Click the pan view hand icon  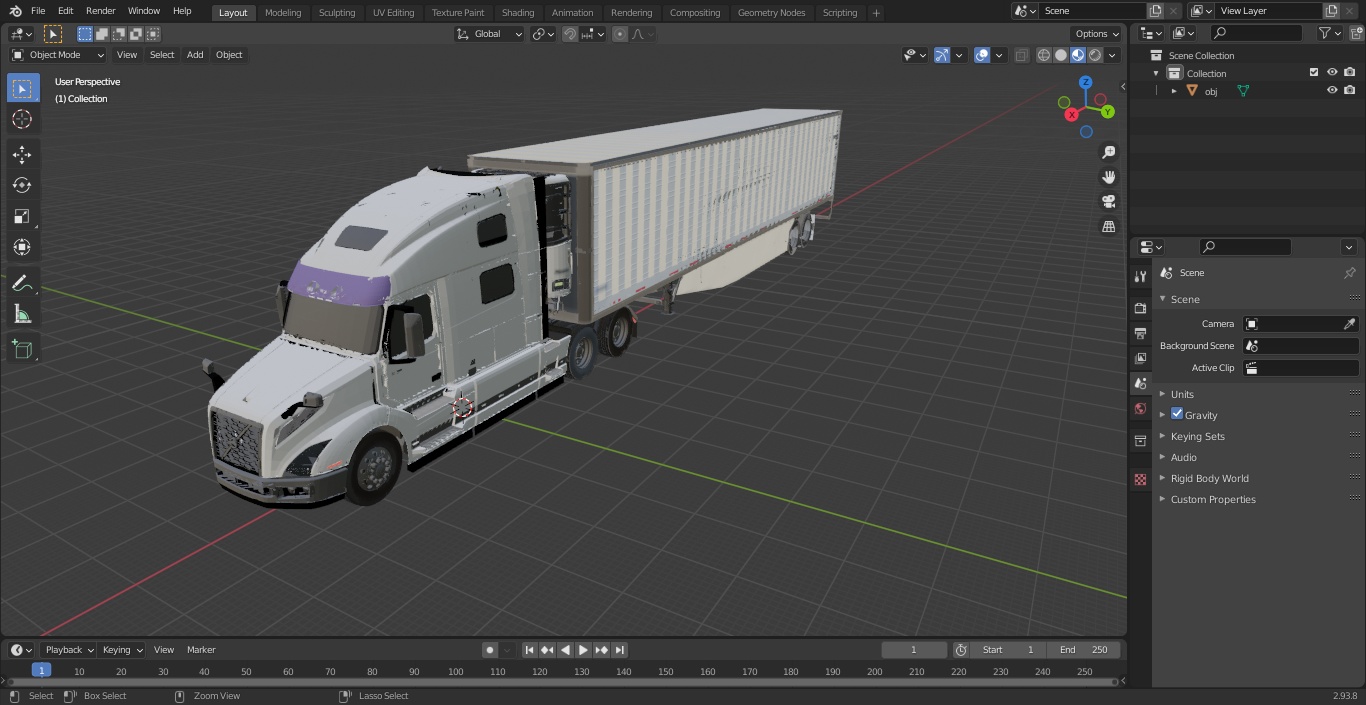(1108, 177)
